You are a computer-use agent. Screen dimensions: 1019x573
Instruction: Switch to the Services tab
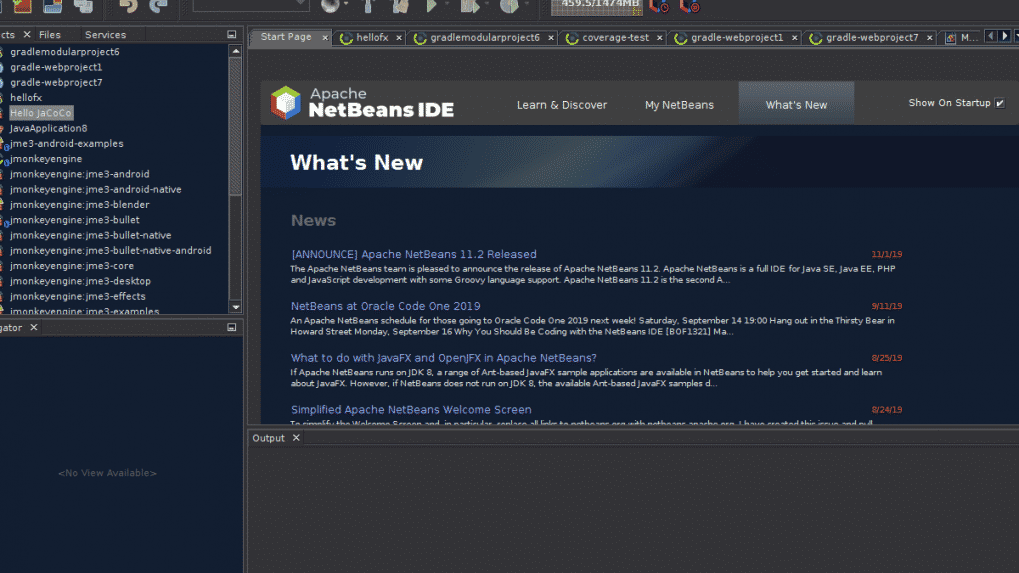[x=105, y=34]
